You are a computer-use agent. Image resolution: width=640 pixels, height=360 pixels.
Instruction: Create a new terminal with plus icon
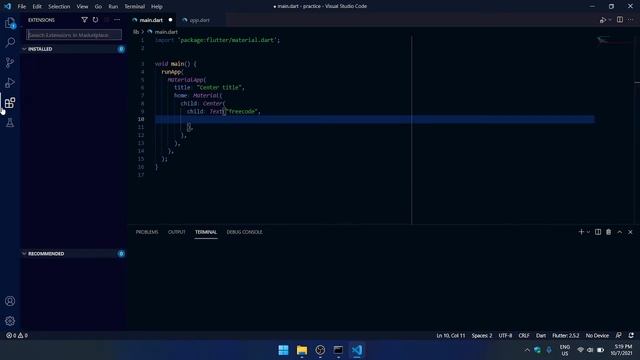tap(581, 232)
